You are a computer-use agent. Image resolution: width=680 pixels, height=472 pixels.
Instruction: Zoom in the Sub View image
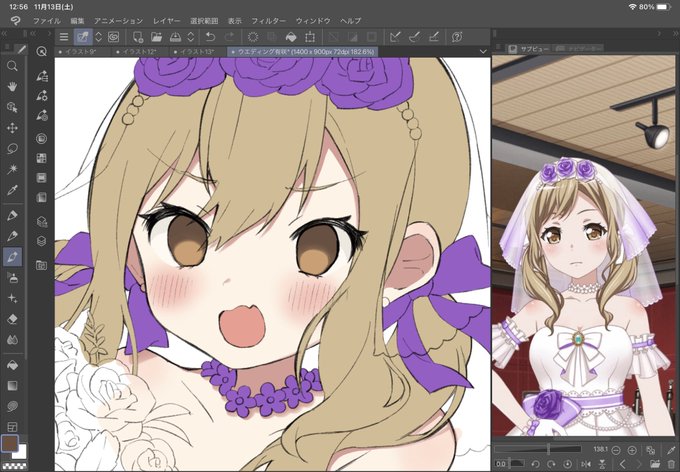pyautogui.click(x=632, y=450)
